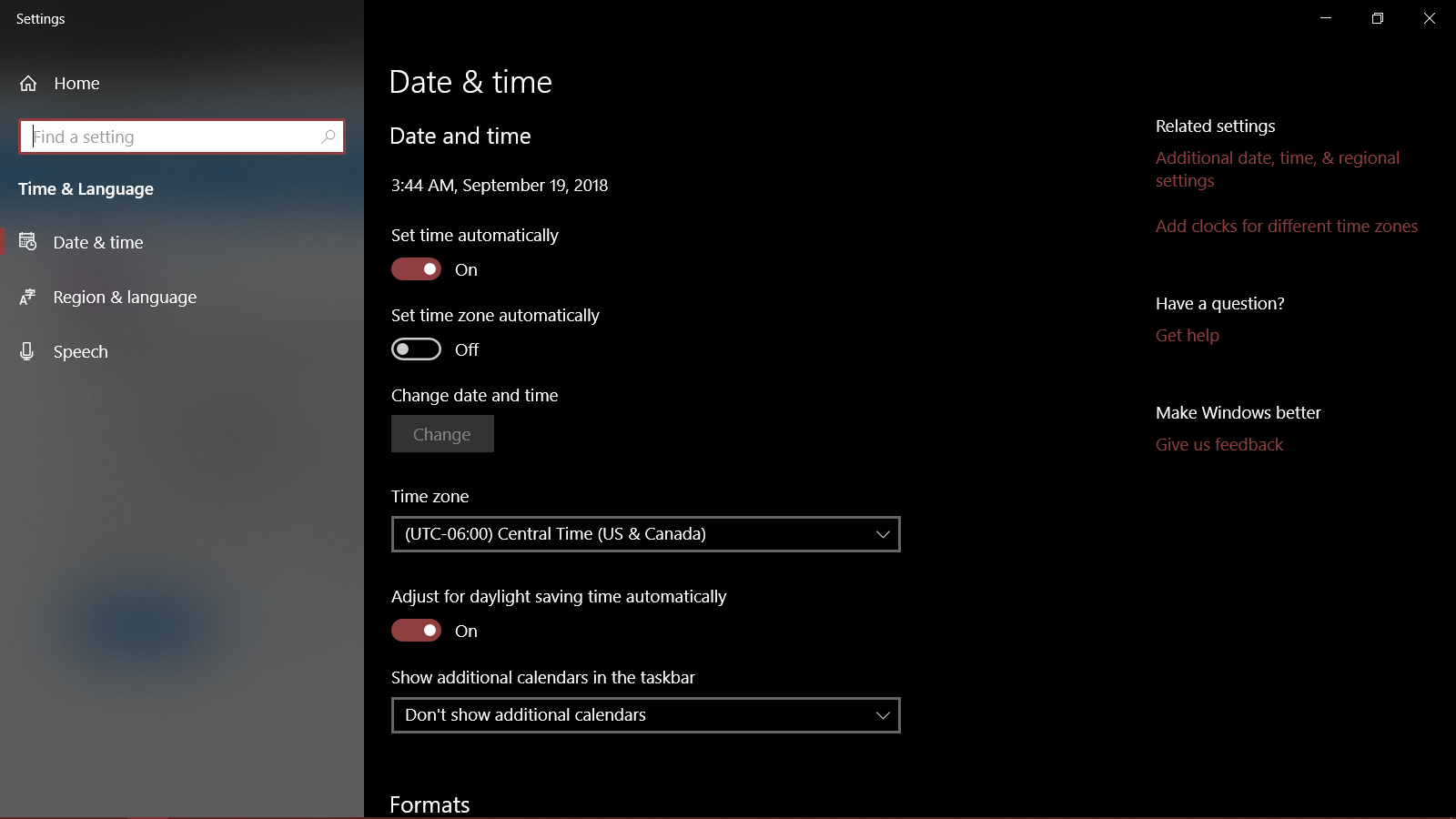
Task: Click the Change date and time button
Action: tap(442, 434)
